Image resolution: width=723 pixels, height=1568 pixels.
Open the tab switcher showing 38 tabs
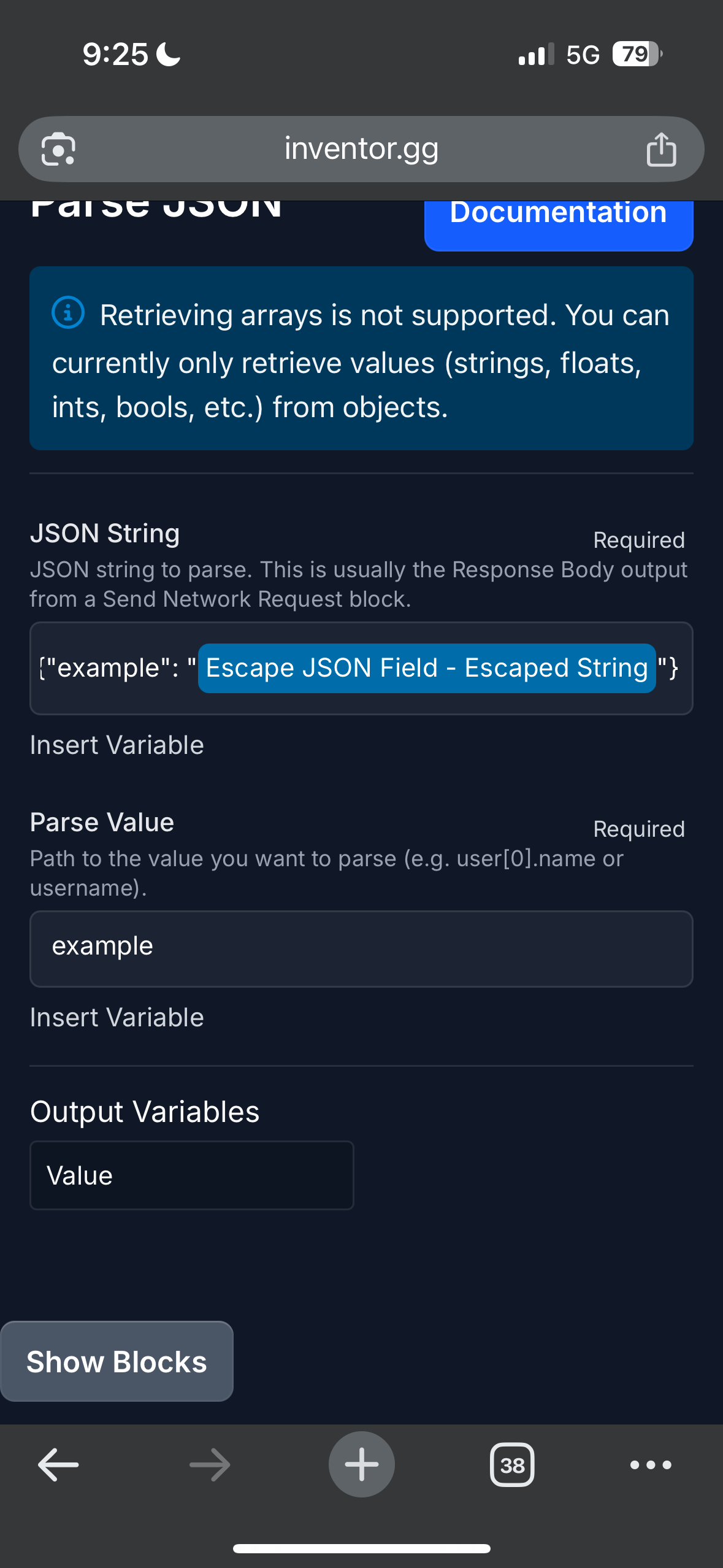coord(512,1464)
